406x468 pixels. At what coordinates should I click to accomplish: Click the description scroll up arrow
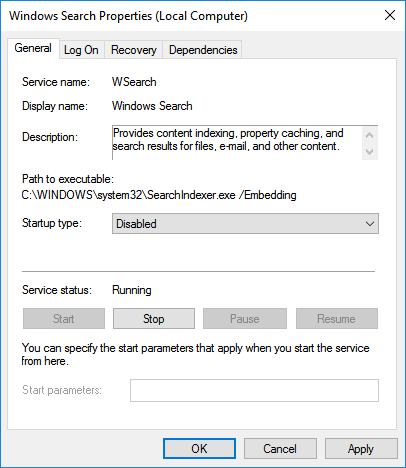click(369, 135)
